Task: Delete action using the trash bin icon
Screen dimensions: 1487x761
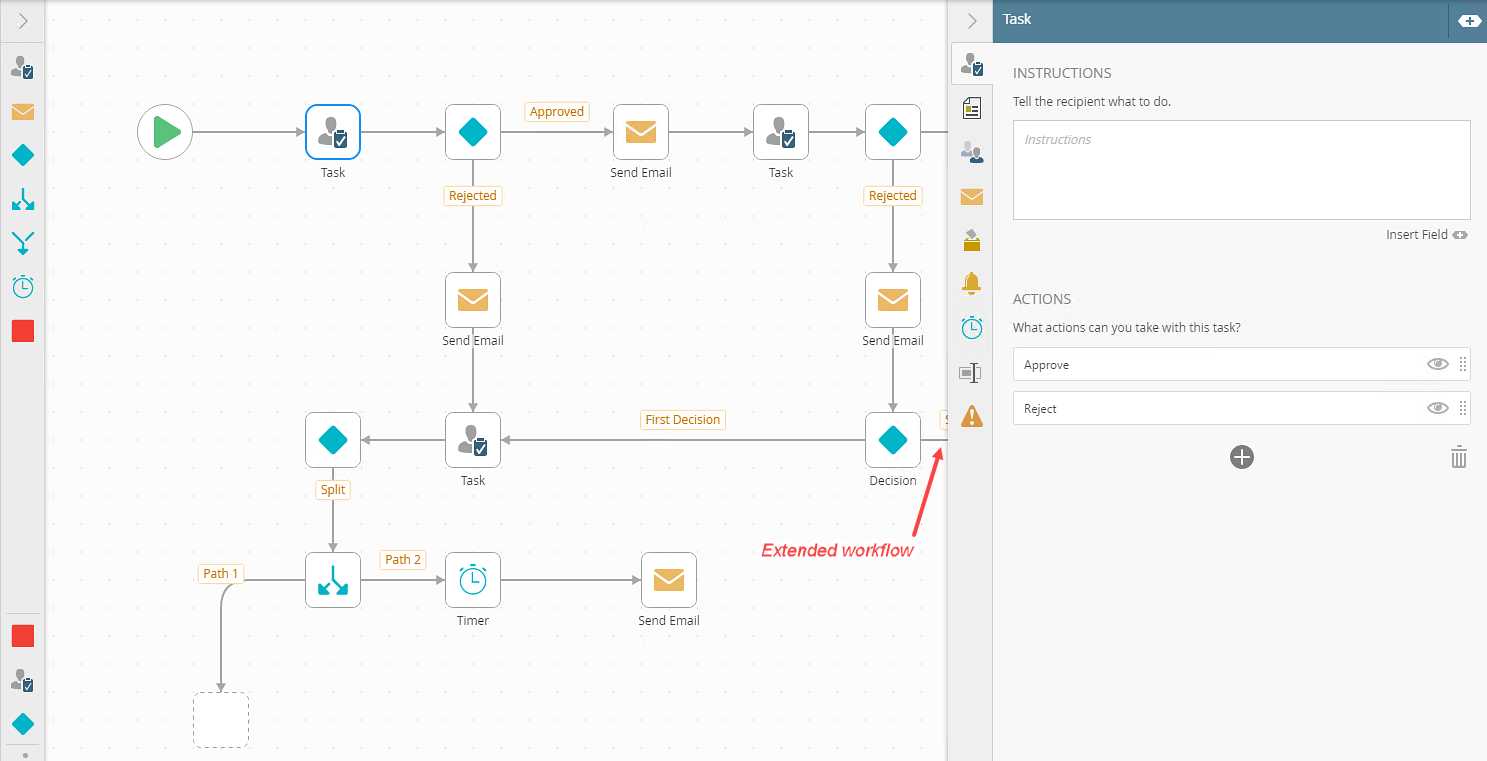Action: [x=1459, y=457]
